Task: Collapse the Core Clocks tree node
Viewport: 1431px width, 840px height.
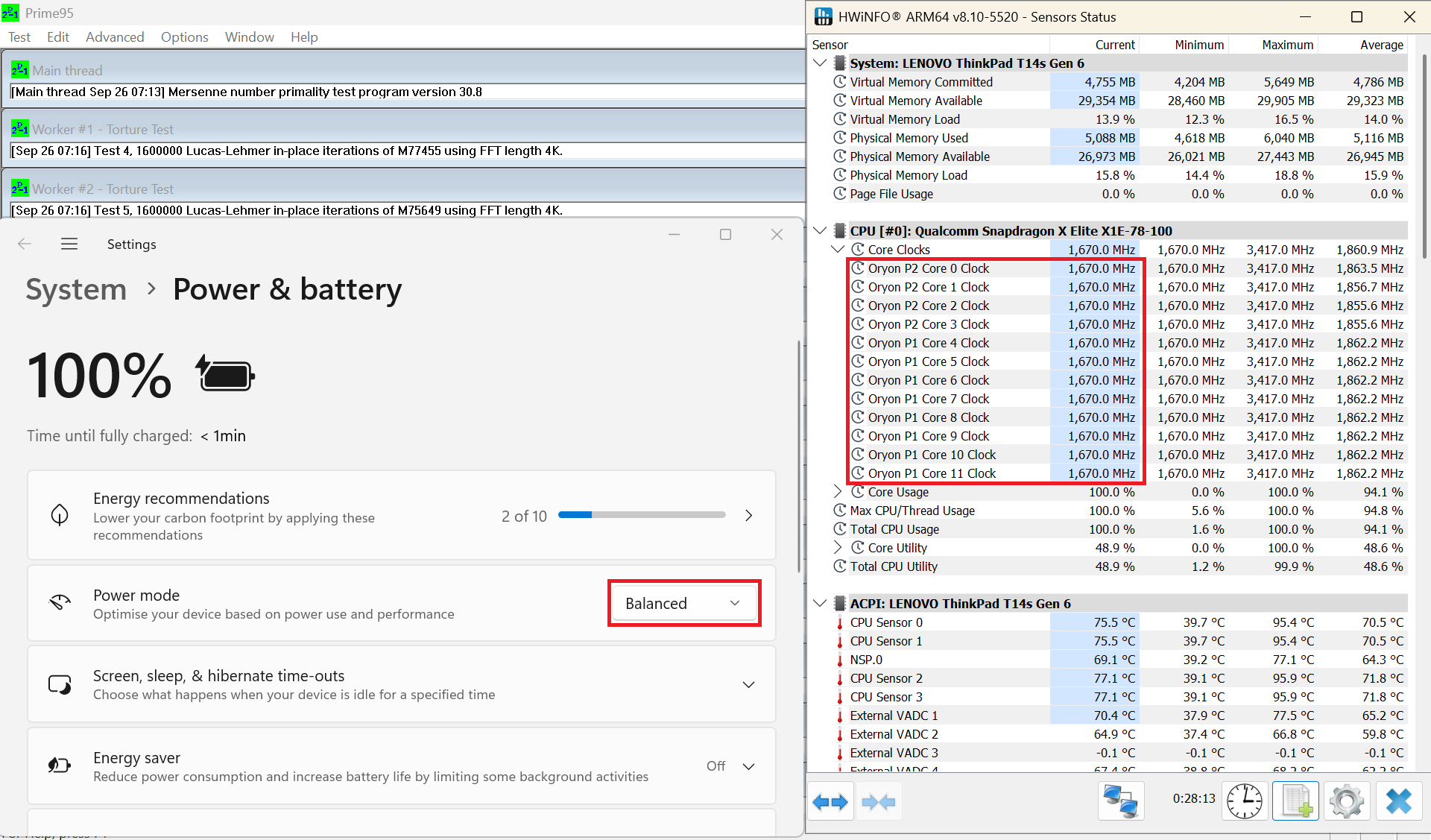Action: (x=838, y=250)
